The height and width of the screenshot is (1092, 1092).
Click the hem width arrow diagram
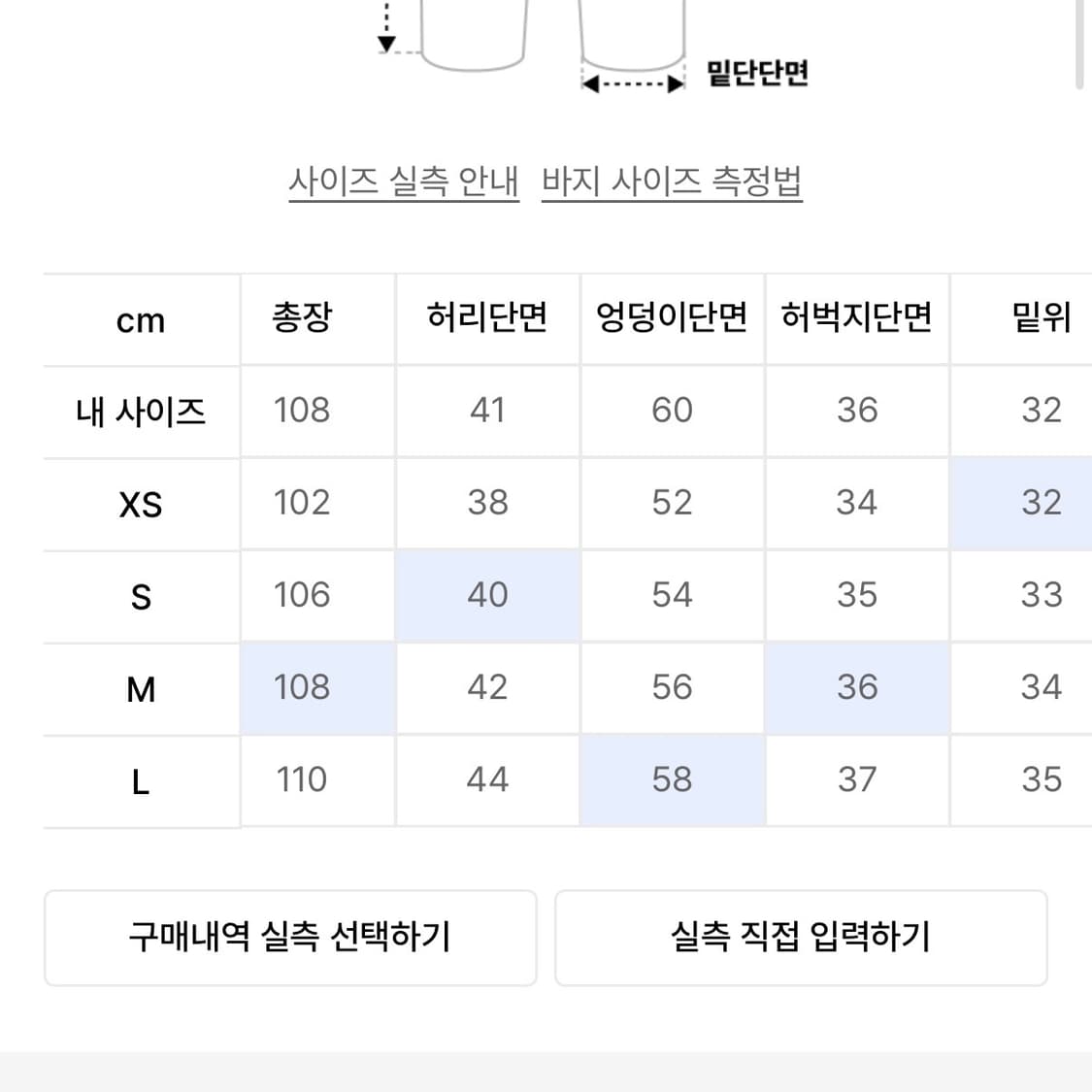click(632, 83)
